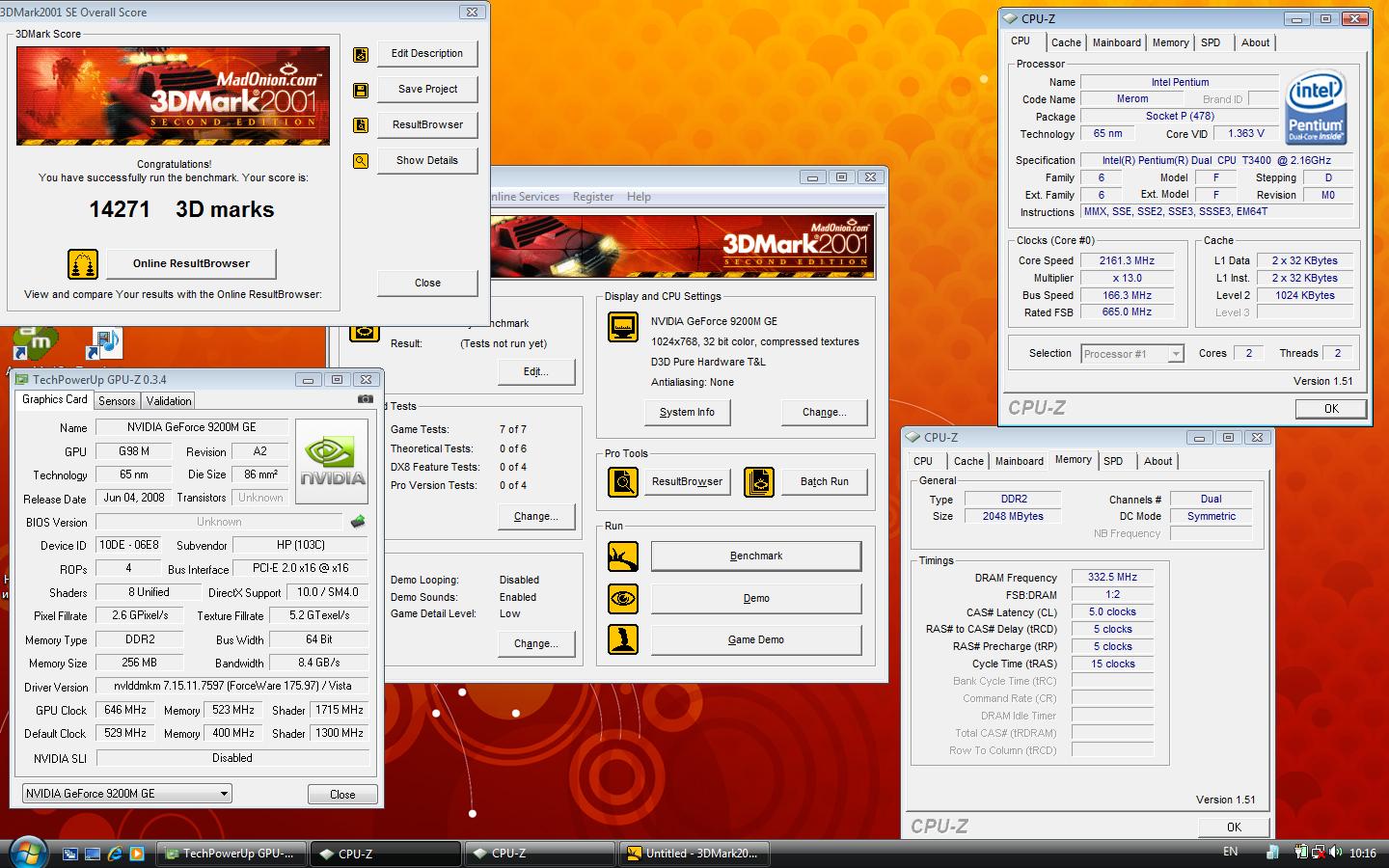Click the ResultBrowser icon in score dialog

(x=361, y=125)
